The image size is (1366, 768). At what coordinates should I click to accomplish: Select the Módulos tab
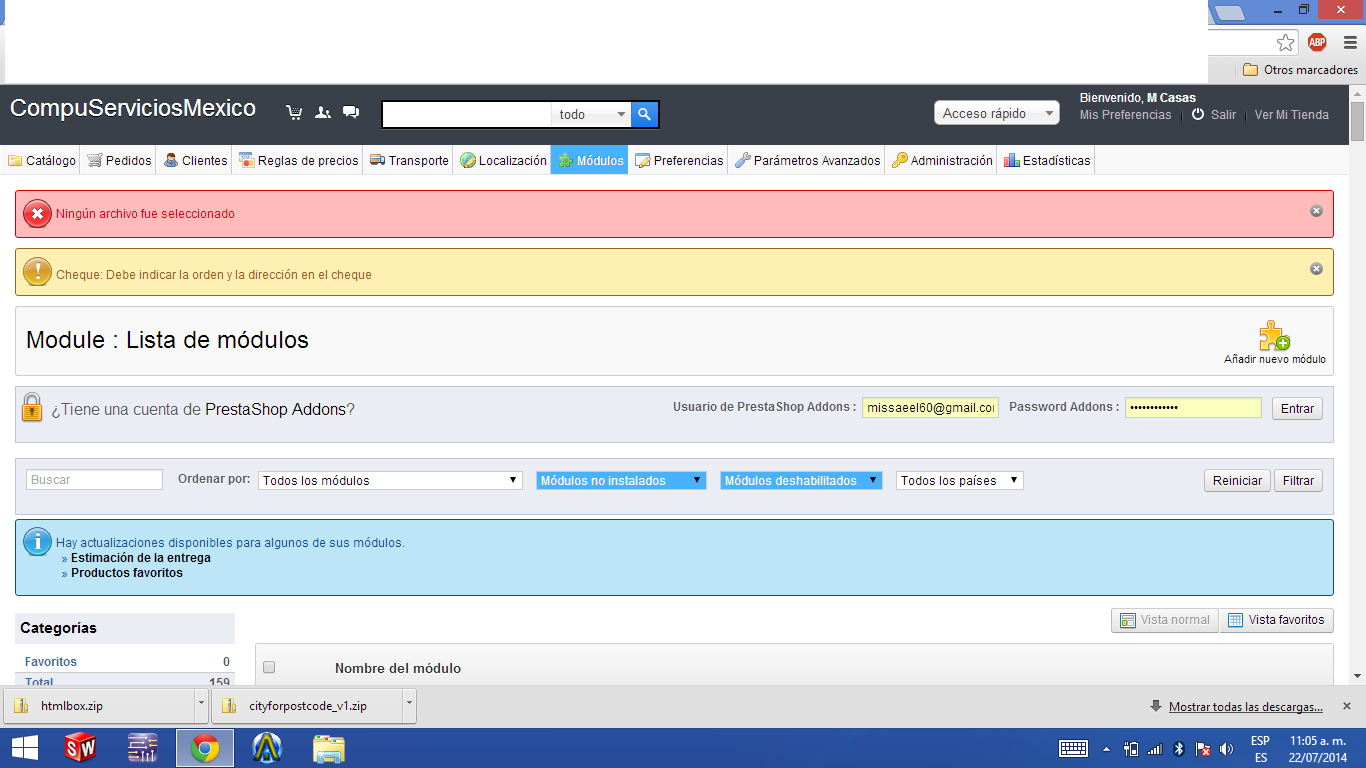(x=590, y=160)
